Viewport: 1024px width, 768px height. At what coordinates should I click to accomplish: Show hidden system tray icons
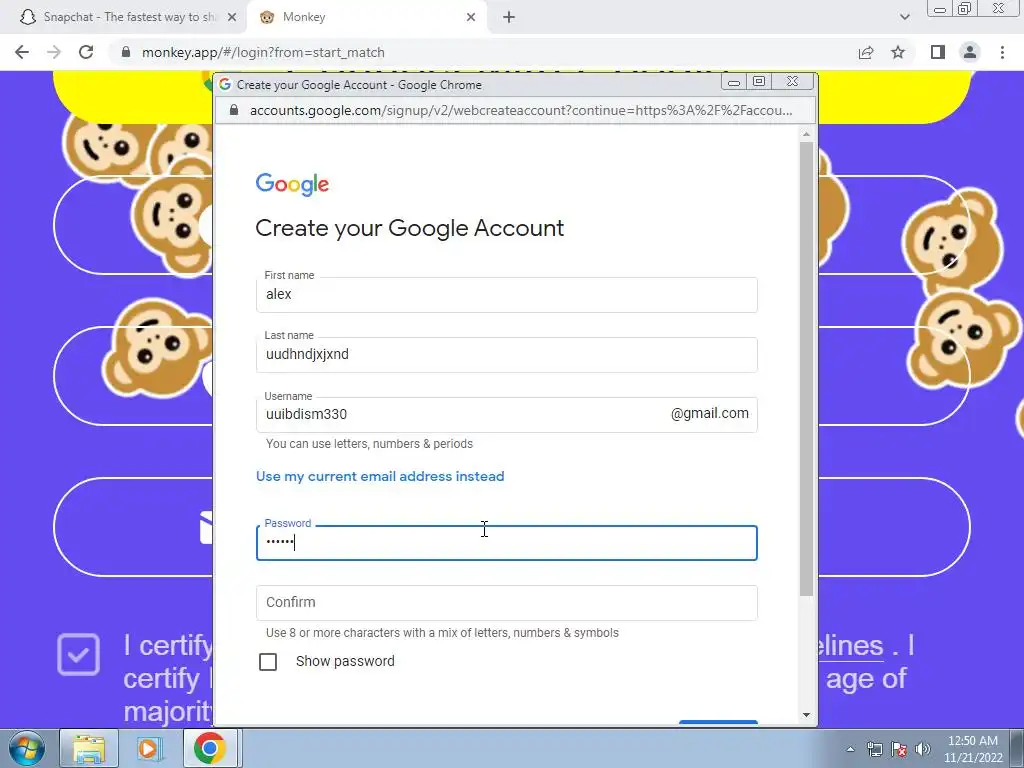coord(850,750)
